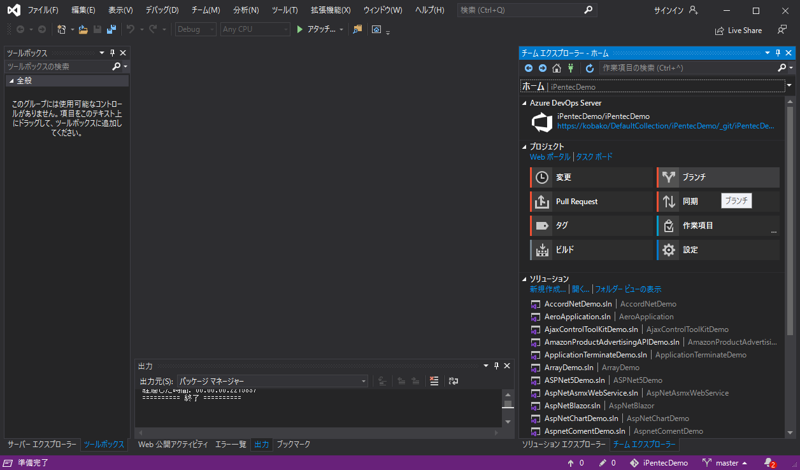Toggle word wrap in output panel
The width and height of the screenshot is (800, 470).
click(x=453, y=381)
